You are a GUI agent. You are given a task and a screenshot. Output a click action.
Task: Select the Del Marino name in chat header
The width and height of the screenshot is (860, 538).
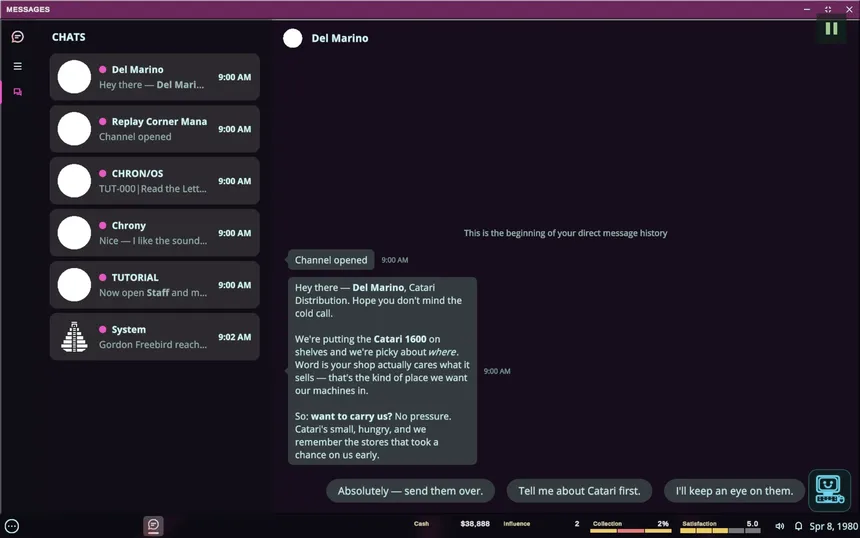coord(340,38)
